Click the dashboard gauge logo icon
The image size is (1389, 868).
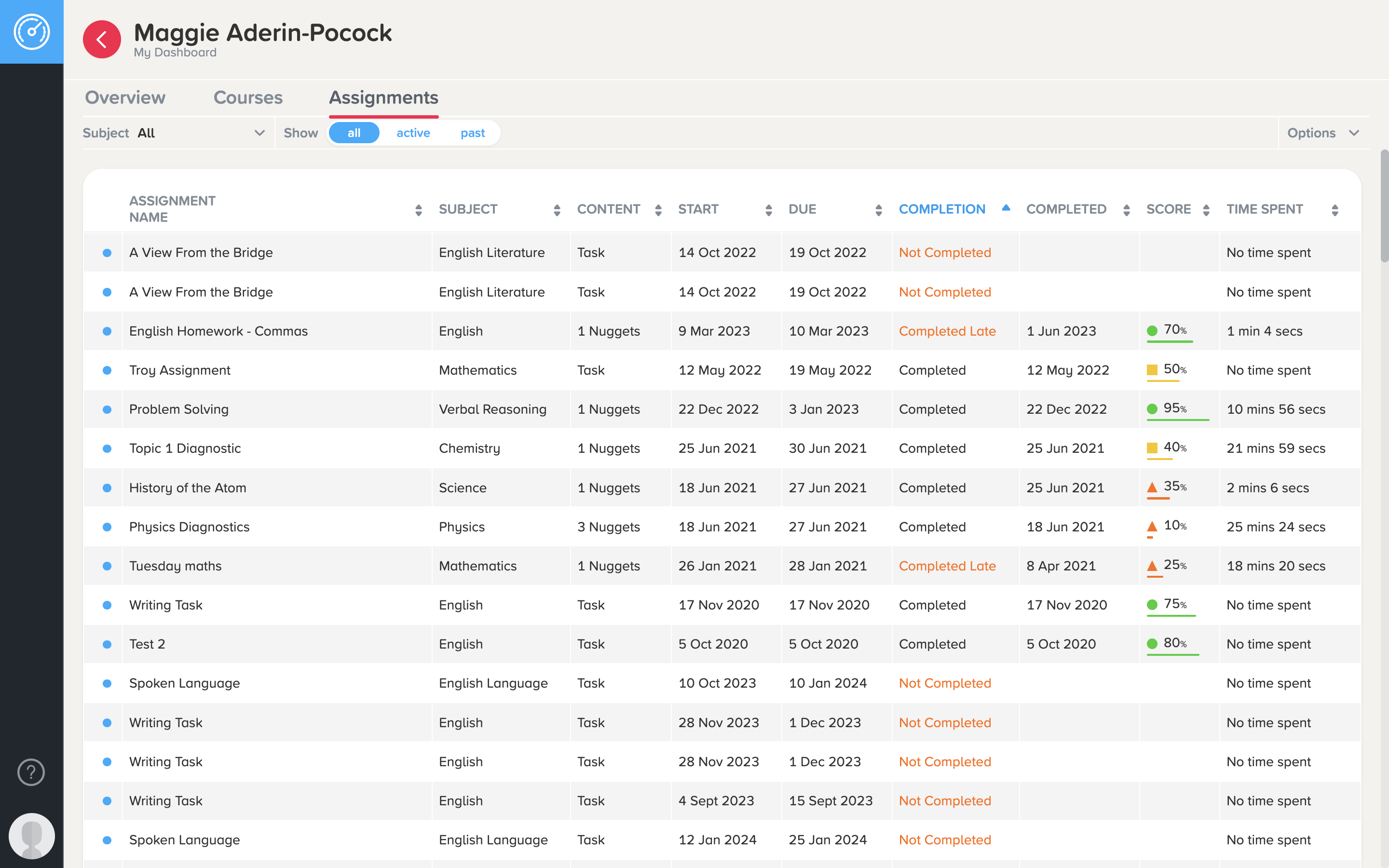[x=31, y=31]
